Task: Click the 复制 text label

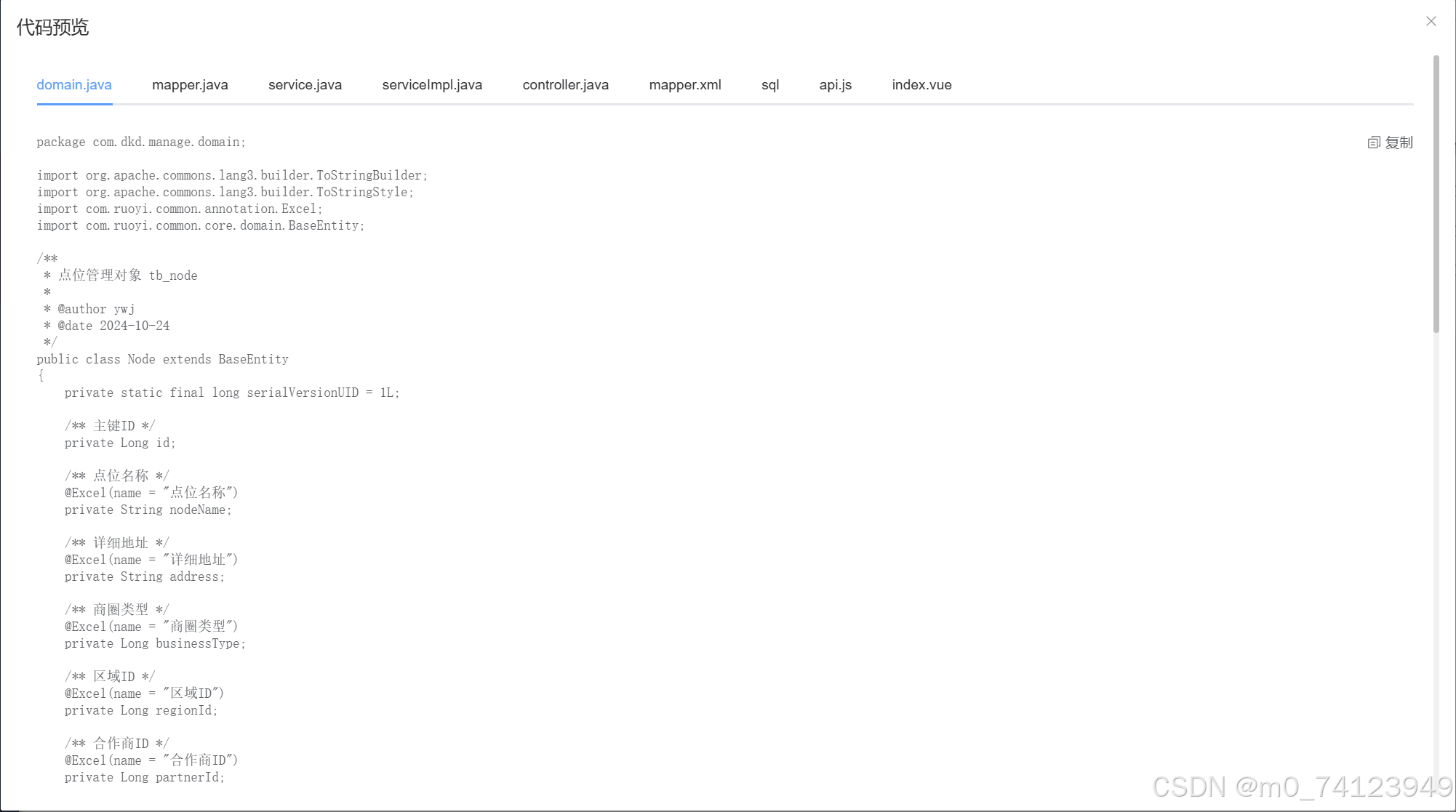Action: point(1399,142)
